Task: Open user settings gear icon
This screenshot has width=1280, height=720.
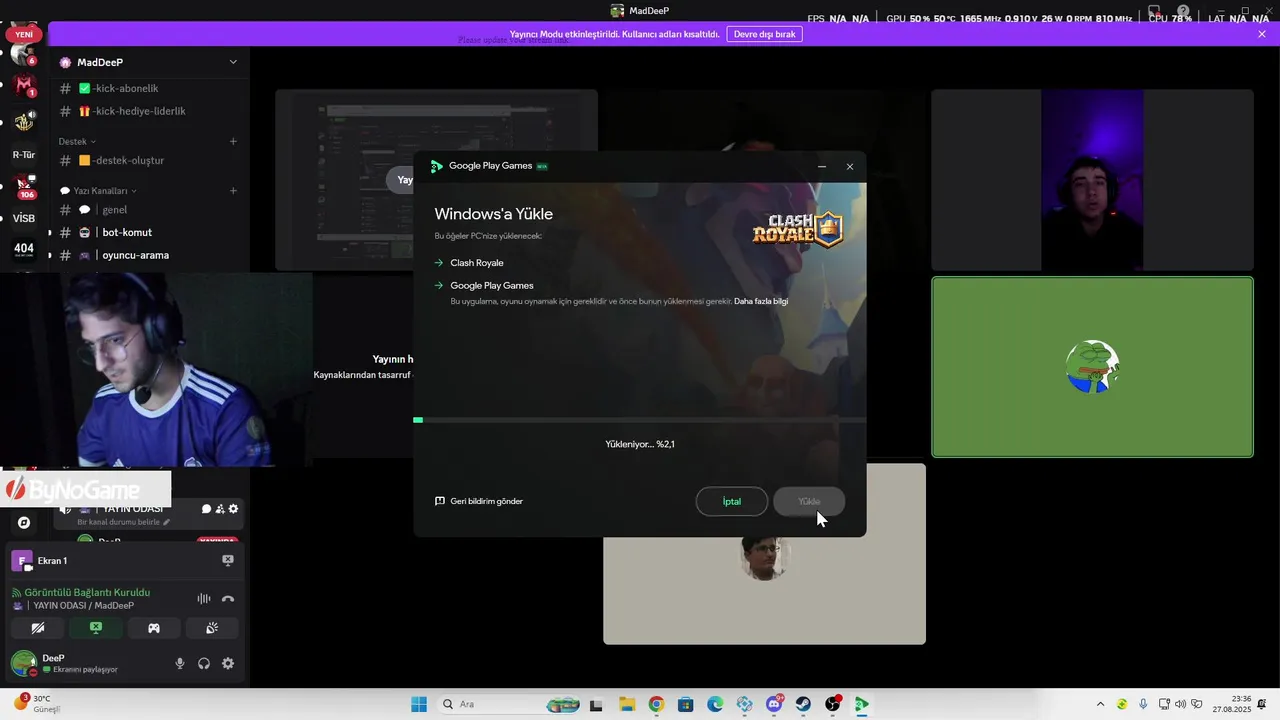Action: [228, 663]
